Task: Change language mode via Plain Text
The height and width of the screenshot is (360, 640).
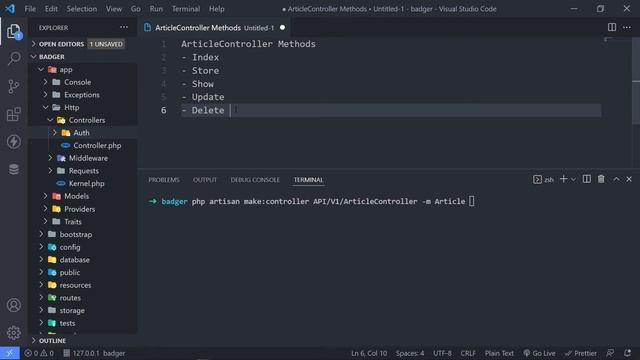Action: [x=499, y=353]
